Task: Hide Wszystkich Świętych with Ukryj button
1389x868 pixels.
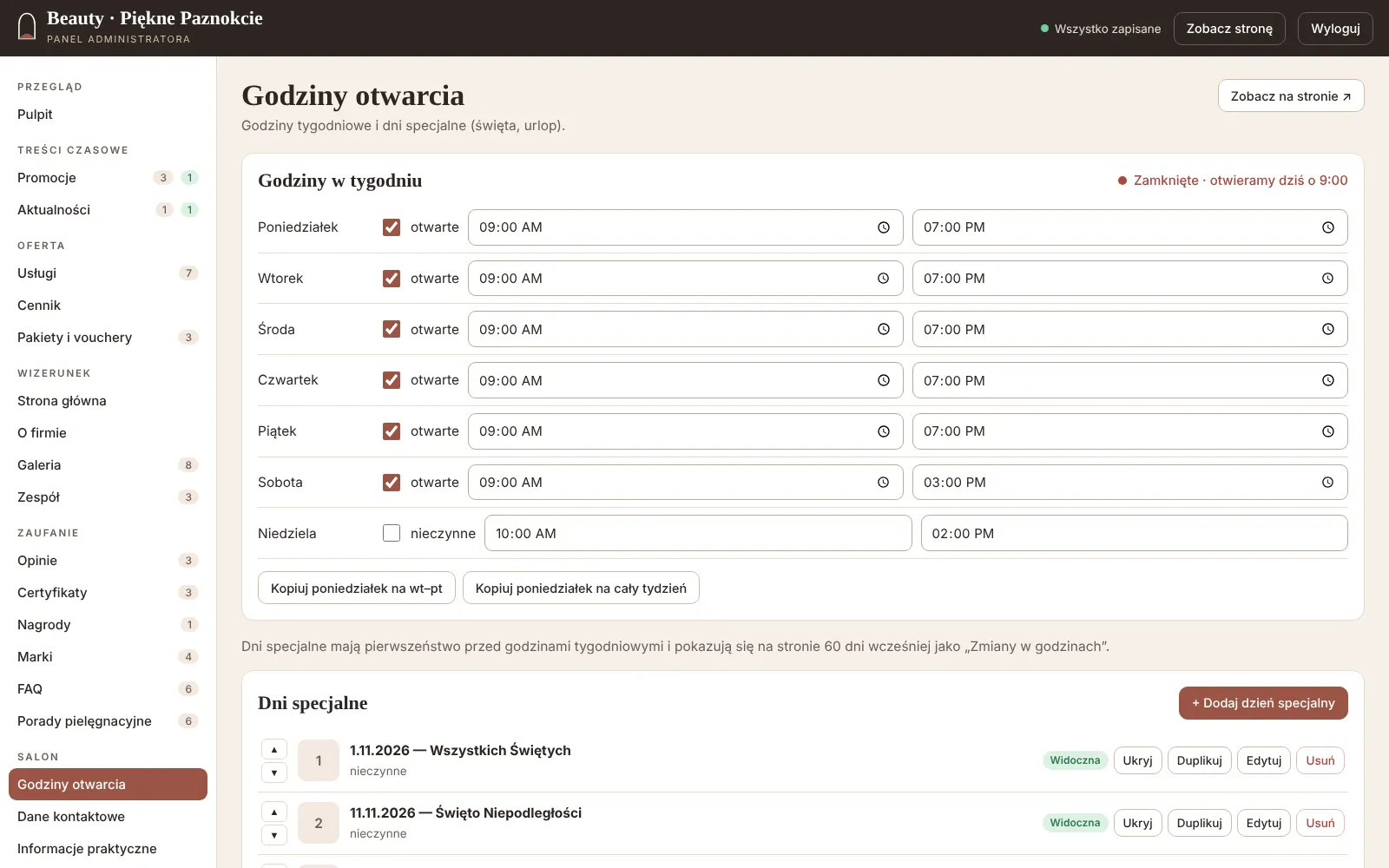Action: pyautogui.click(x=1137, y=760)
